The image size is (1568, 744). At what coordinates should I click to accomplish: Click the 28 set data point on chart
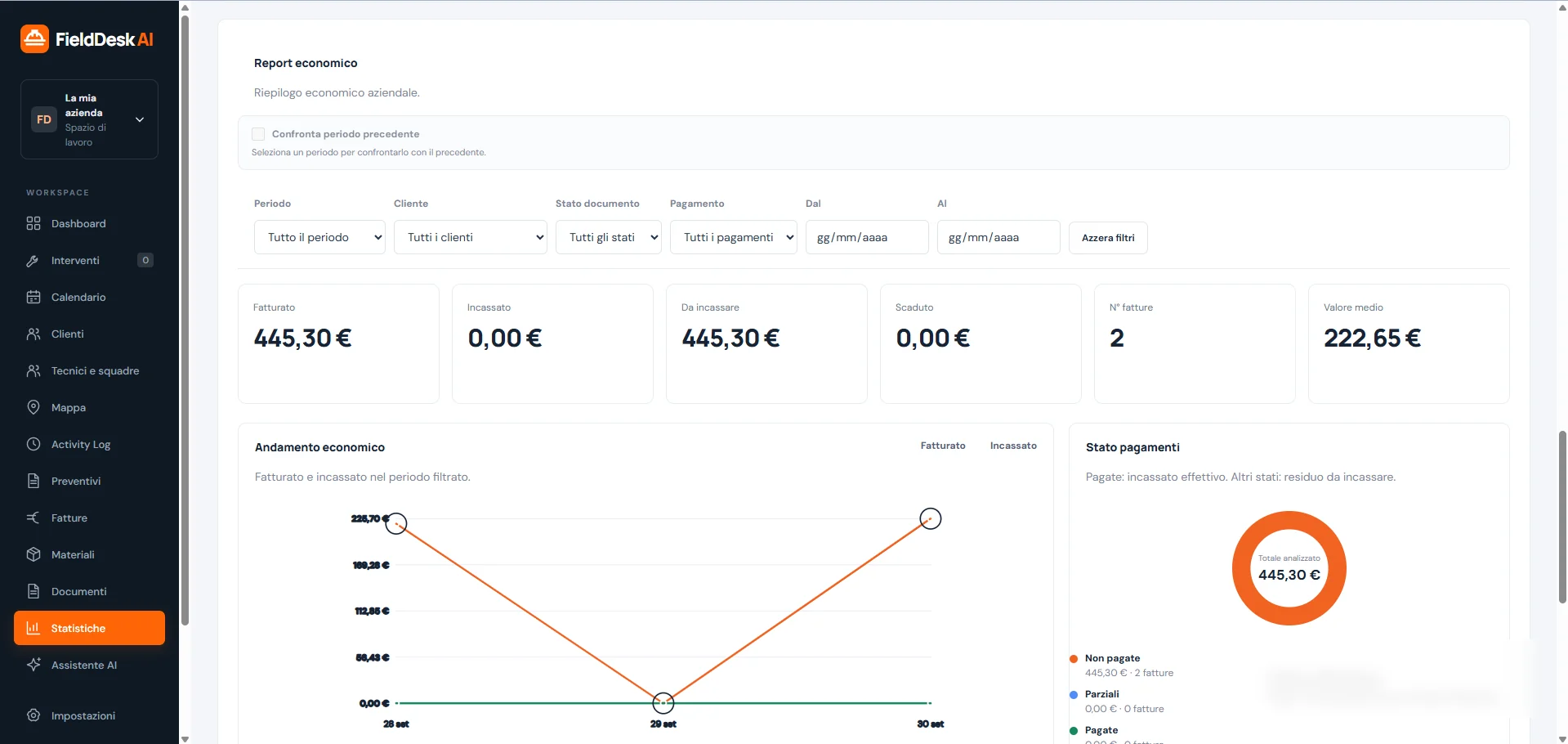click(396, 523)
